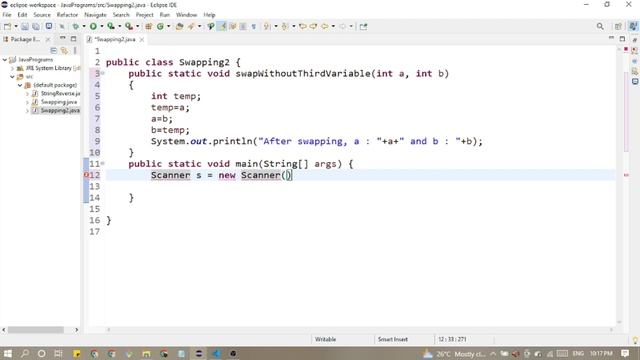Viewport: 640px width, 360px height.
Task: Open the New wizard dropdown arrow
Action: click(16, 27)
